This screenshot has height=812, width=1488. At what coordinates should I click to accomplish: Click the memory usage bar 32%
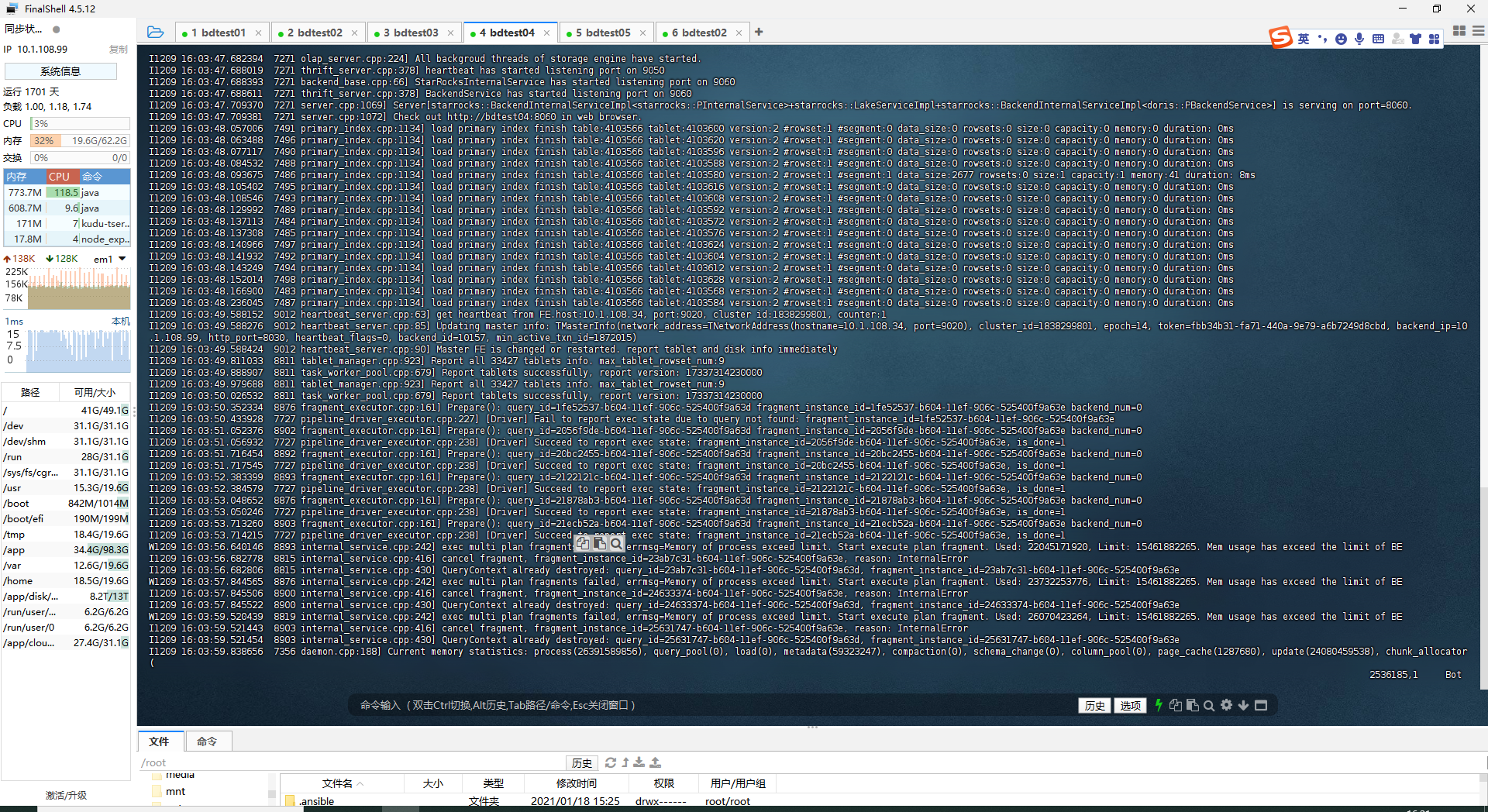coord(80,141)
